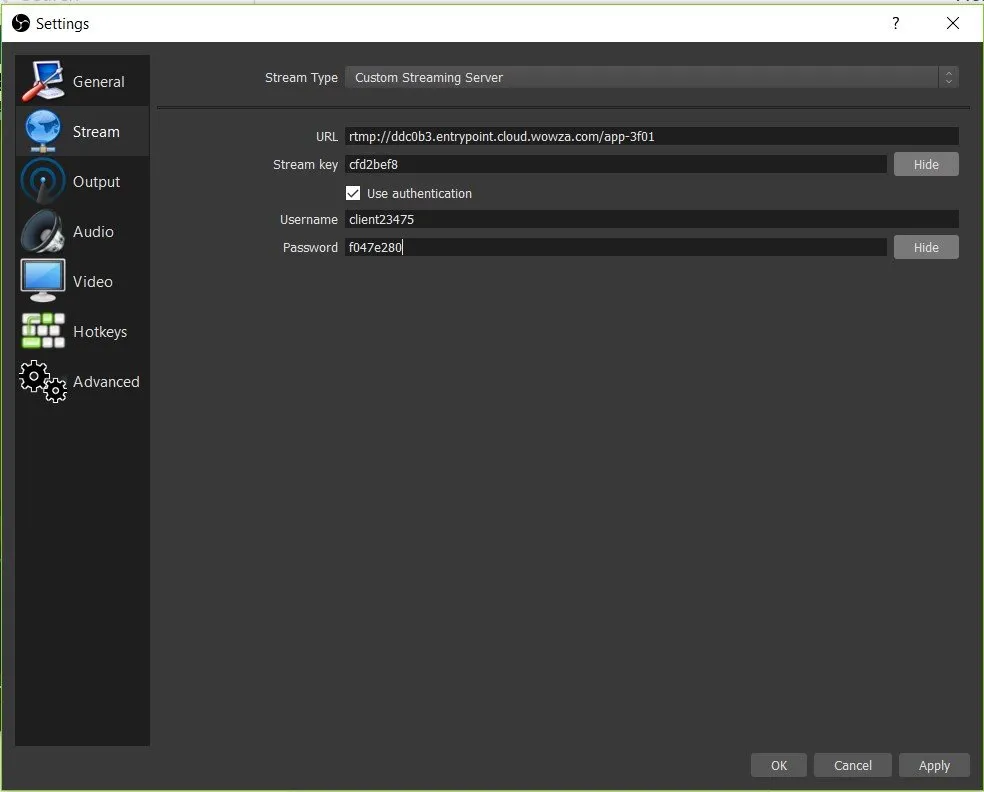Hide the Password value

[x=926, y=247]
